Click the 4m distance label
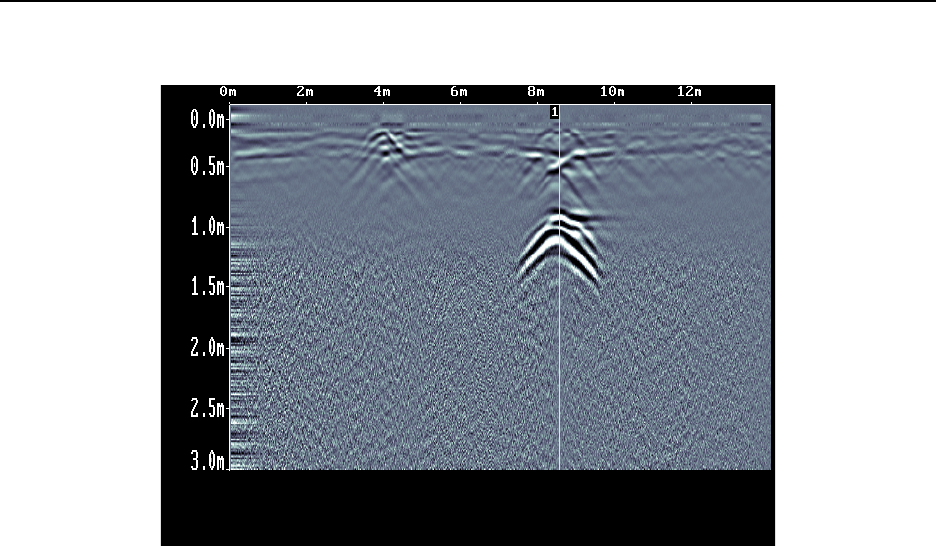Screen dimensions: 936x546 (382, 92)
